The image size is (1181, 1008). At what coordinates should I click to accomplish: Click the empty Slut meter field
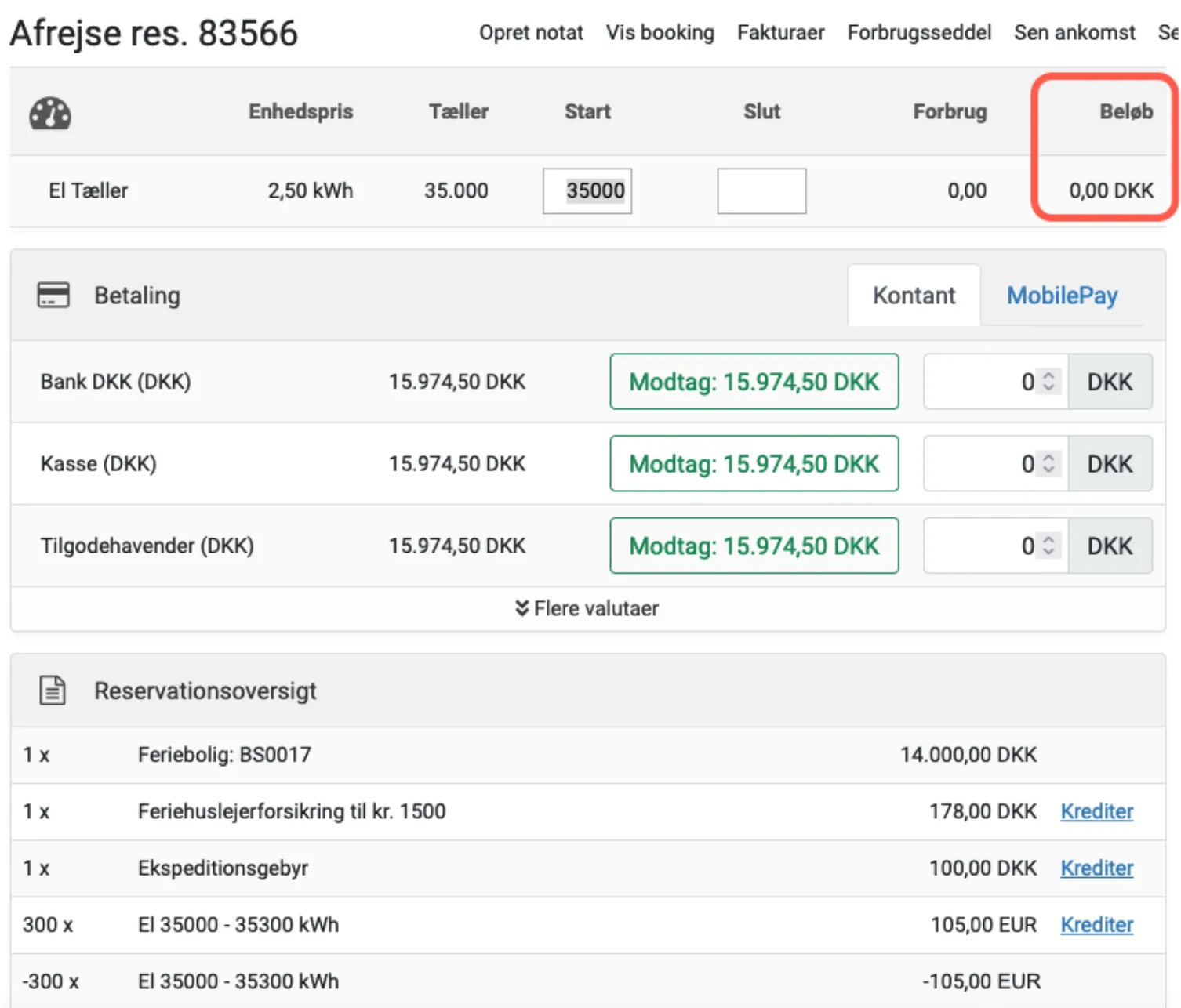coord(761,190)
